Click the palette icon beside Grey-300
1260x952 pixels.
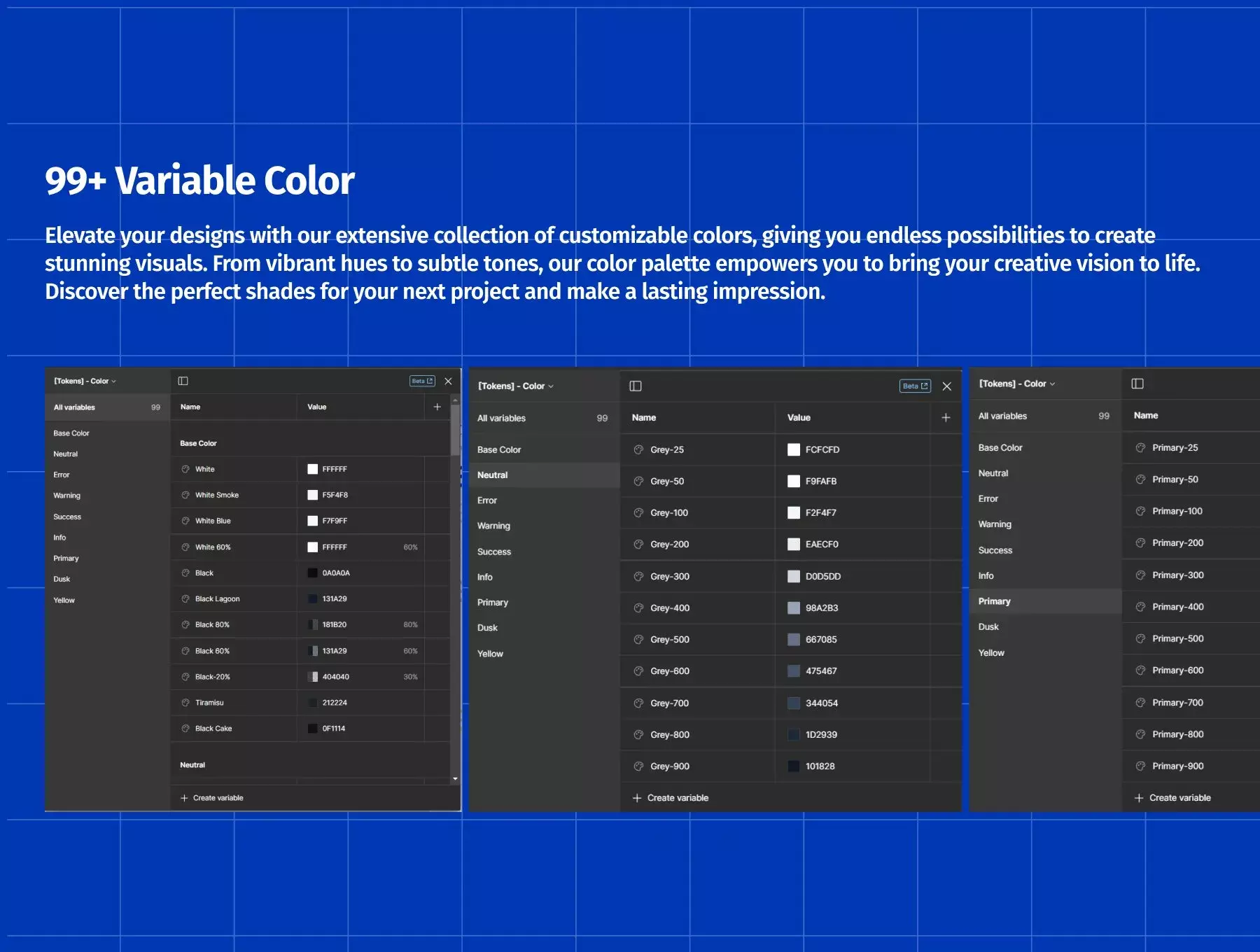tap(638, 576)
